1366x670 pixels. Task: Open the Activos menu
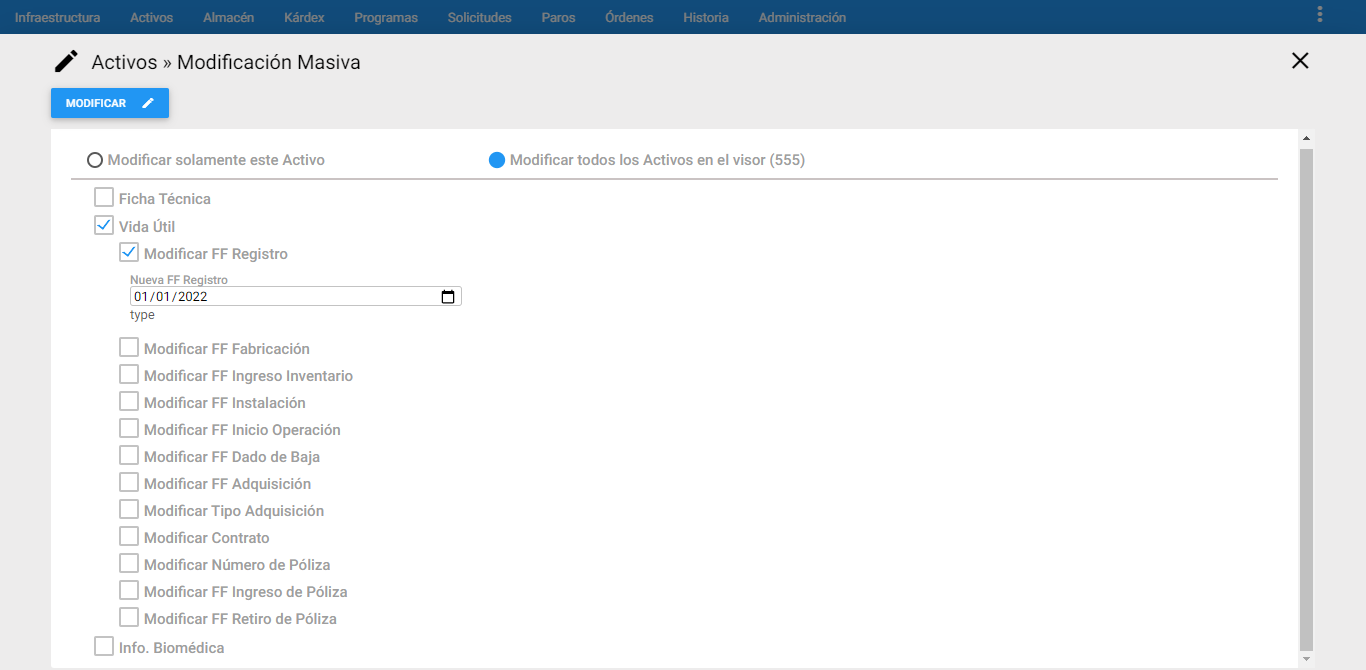point(151,17)
